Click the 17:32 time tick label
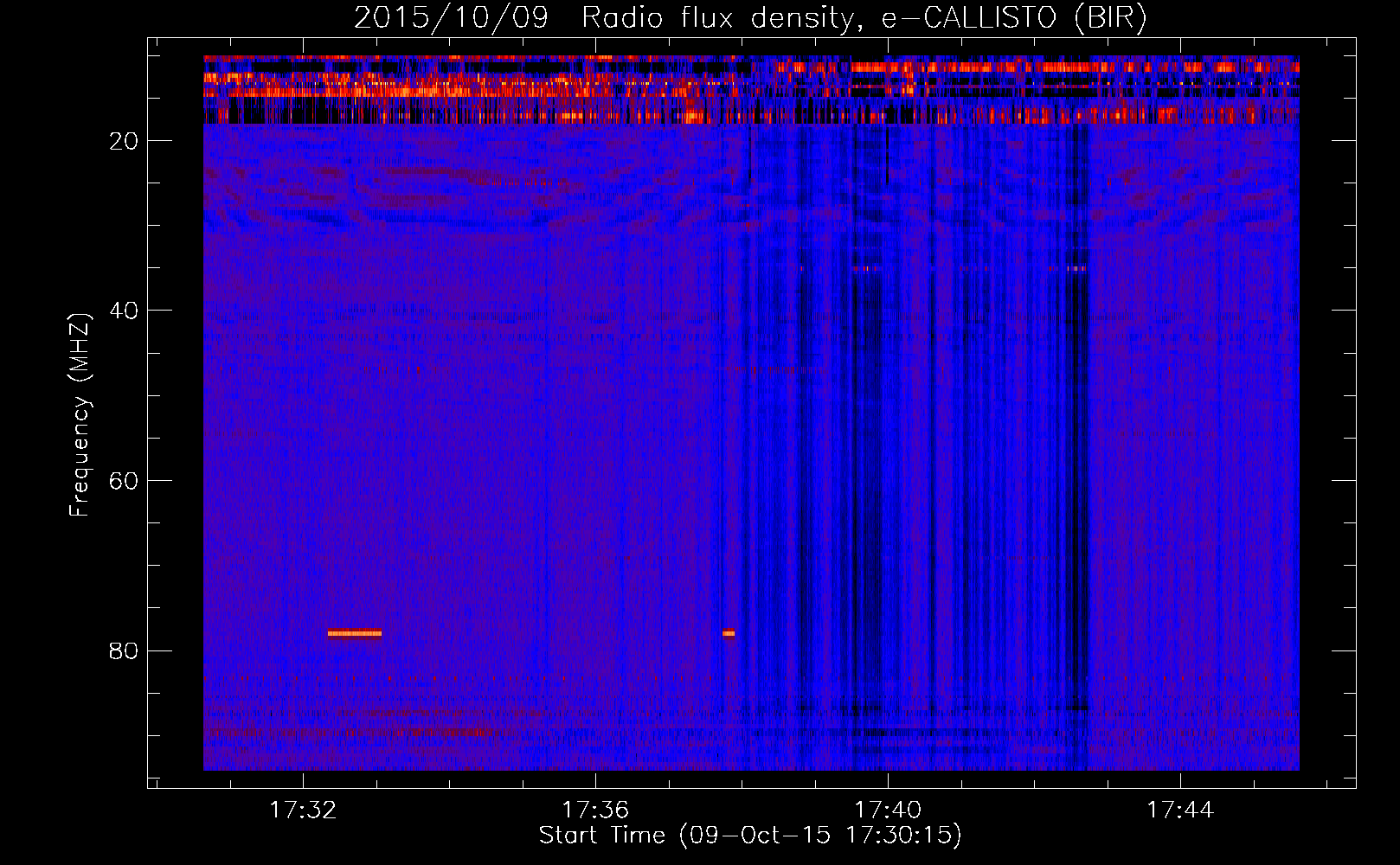Viewport: 1400px width, 865px height. coord(302,811)
